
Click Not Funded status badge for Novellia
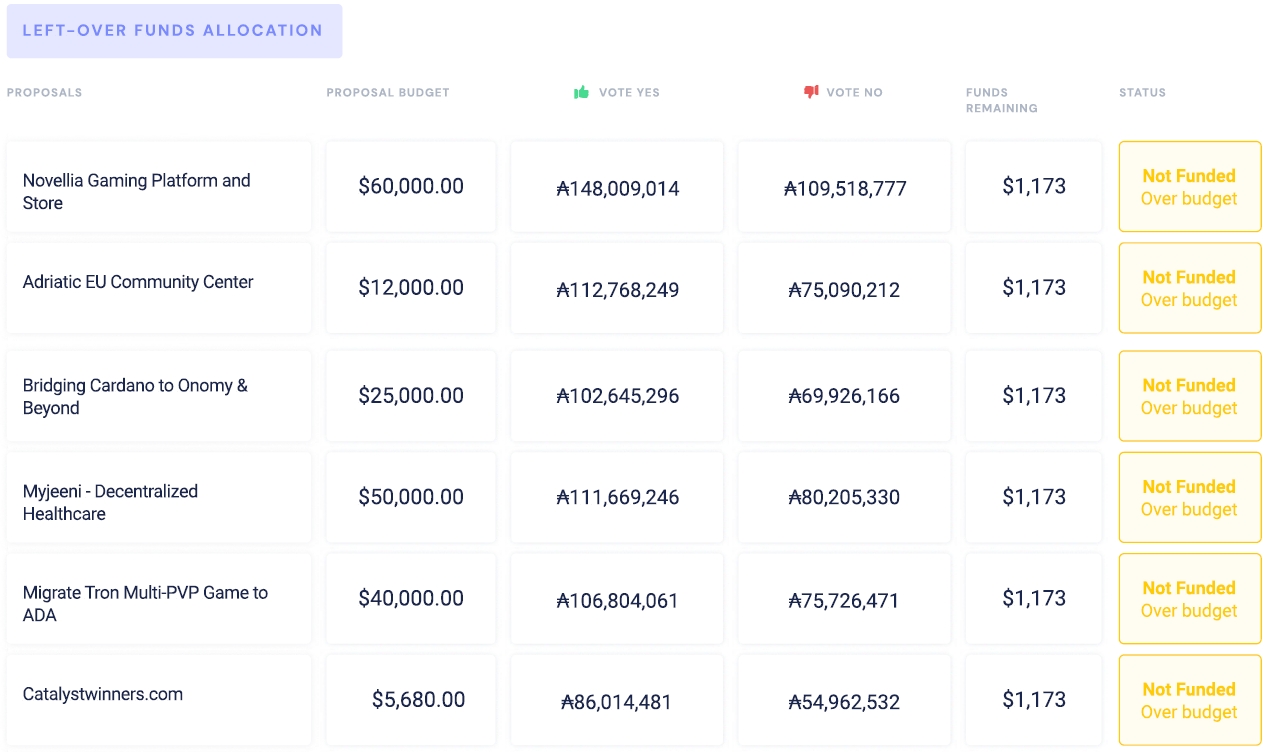1189,187
